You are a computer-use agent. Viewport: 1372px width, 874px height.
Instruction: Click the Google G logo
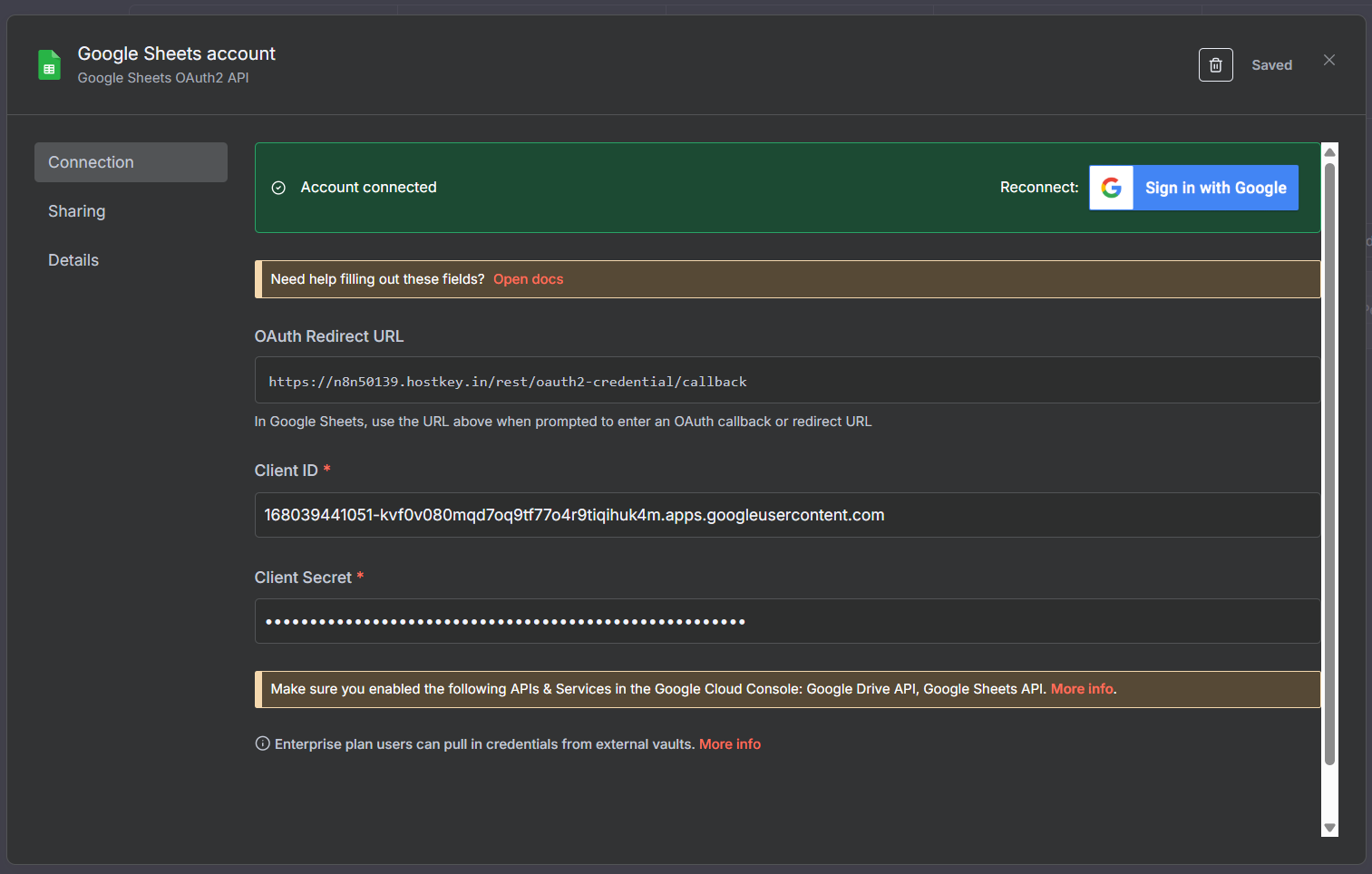coord(1111,188)
